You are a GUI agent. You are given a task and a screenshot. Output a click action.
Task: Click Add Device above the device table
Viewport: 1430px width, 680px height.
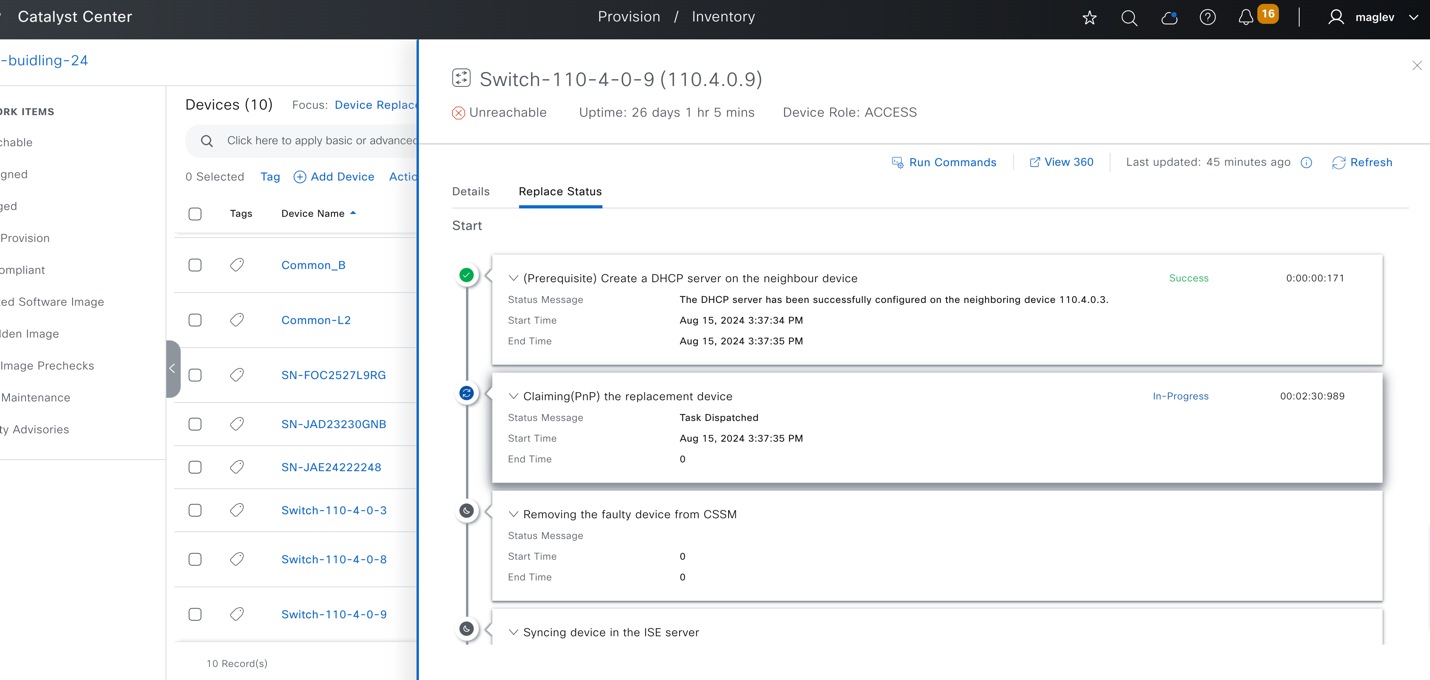click(333, 176)
